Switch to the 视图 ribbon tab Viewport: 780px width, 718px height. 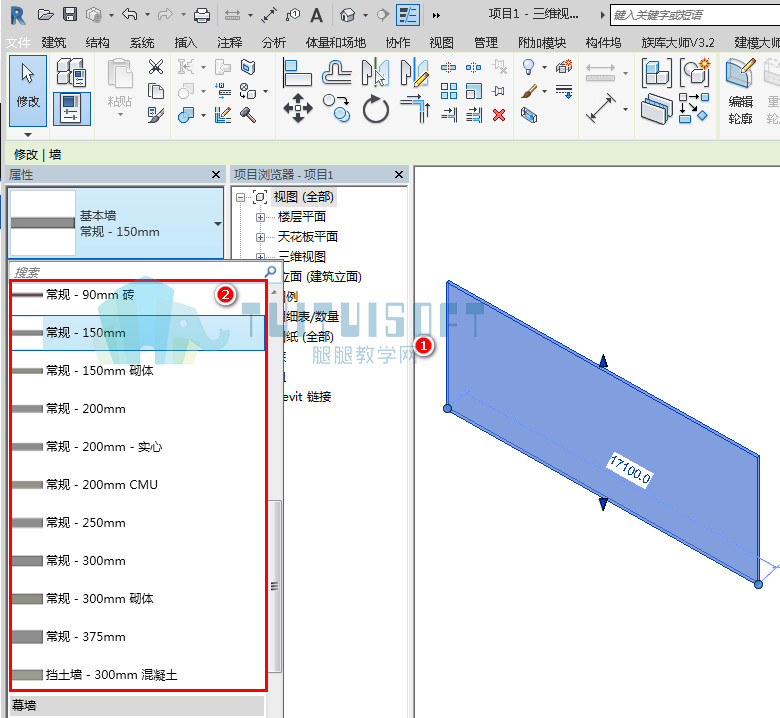tap(442, 43)
